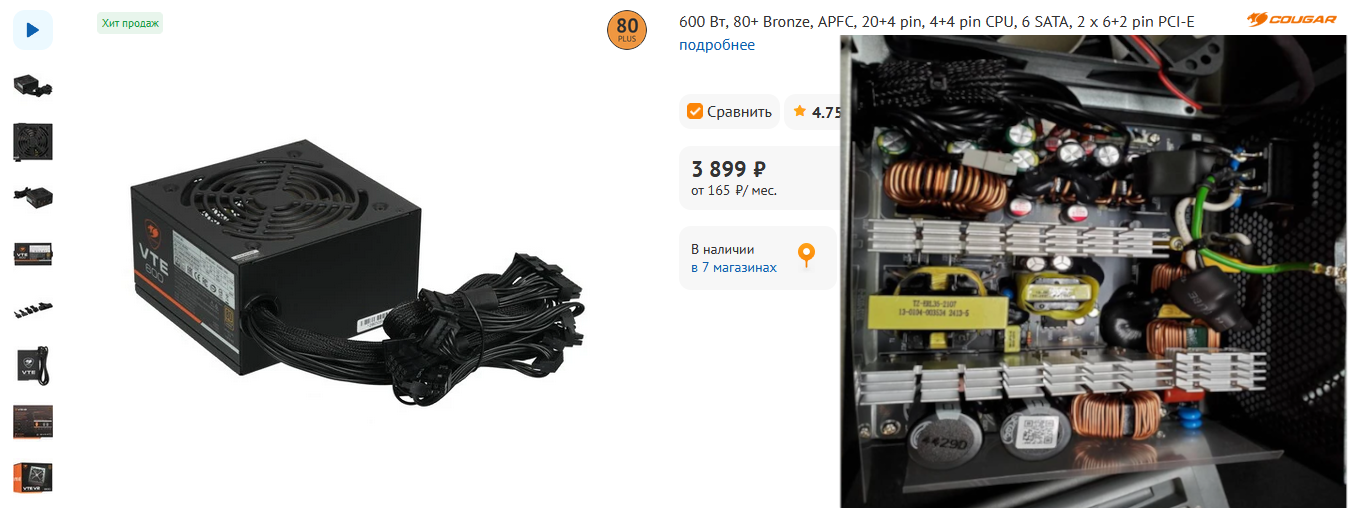This screenshot has height=513, width=1354.
Task: Toggle the Сравнить checkbox
Action: tap(695, 111)
